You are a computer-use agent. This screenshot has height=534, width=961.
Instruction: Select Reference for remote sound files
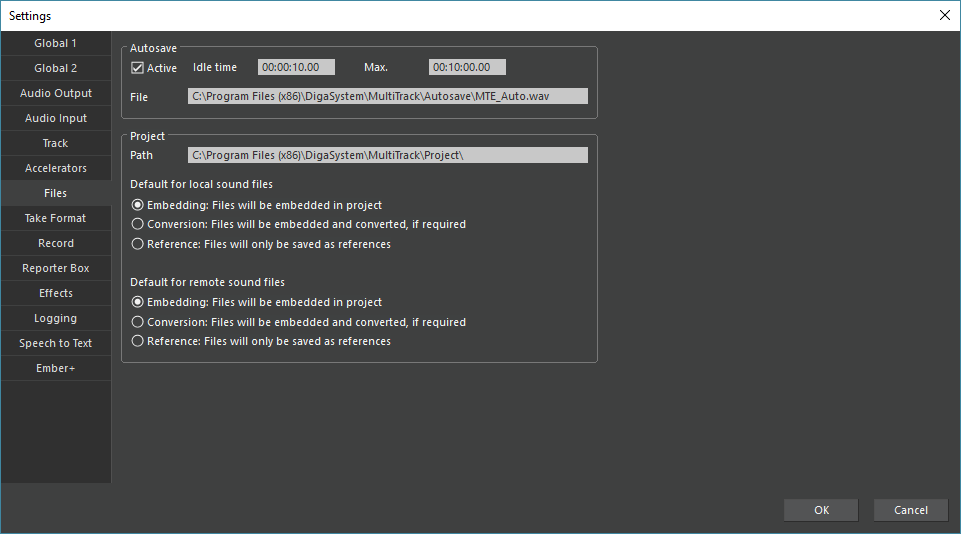tap(138, 341)
